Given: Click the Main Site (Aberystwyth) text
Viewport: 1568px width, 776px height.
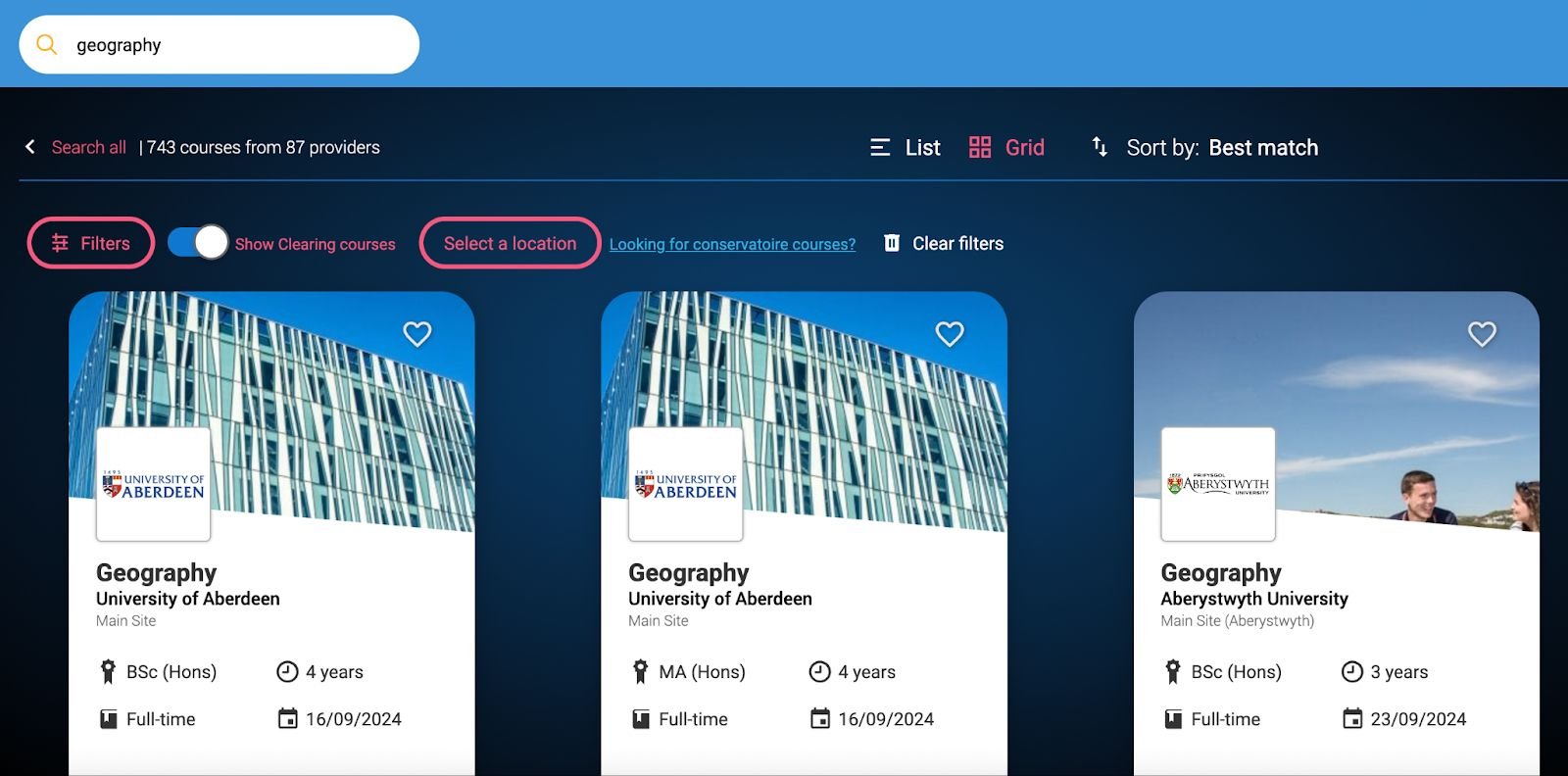Looking at the screenshot, I should (x=1238, y=621).
